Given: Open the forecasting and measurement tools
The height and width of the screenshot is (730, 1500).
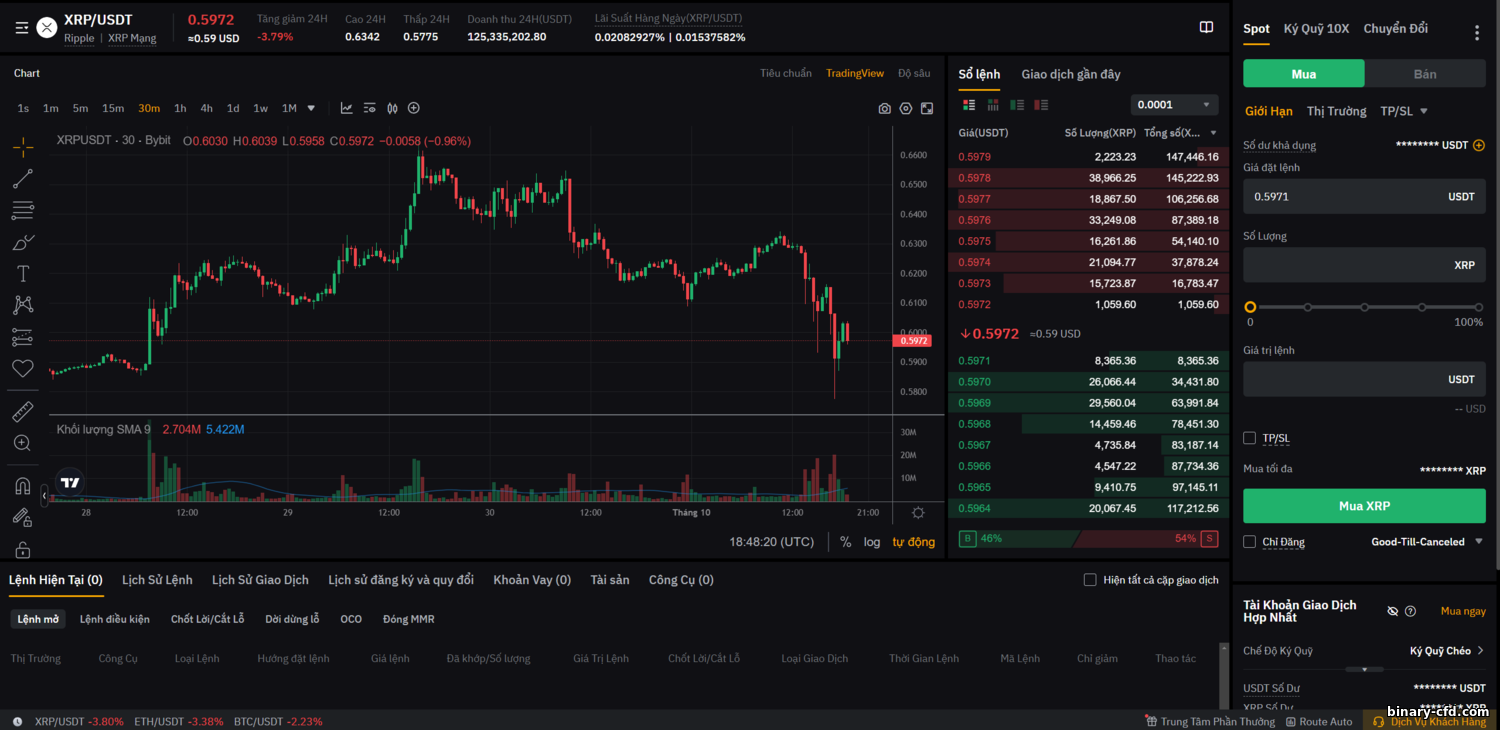Looking at the screenshot, I should click(22, 337).
